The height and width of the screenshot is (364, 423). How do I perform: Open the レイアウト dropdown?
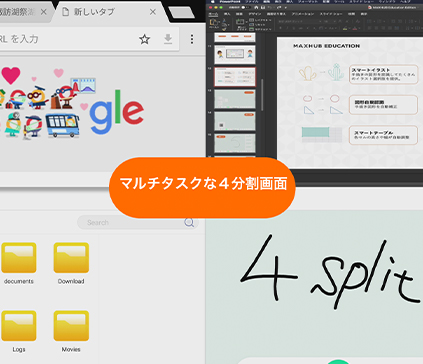[260, 20]
